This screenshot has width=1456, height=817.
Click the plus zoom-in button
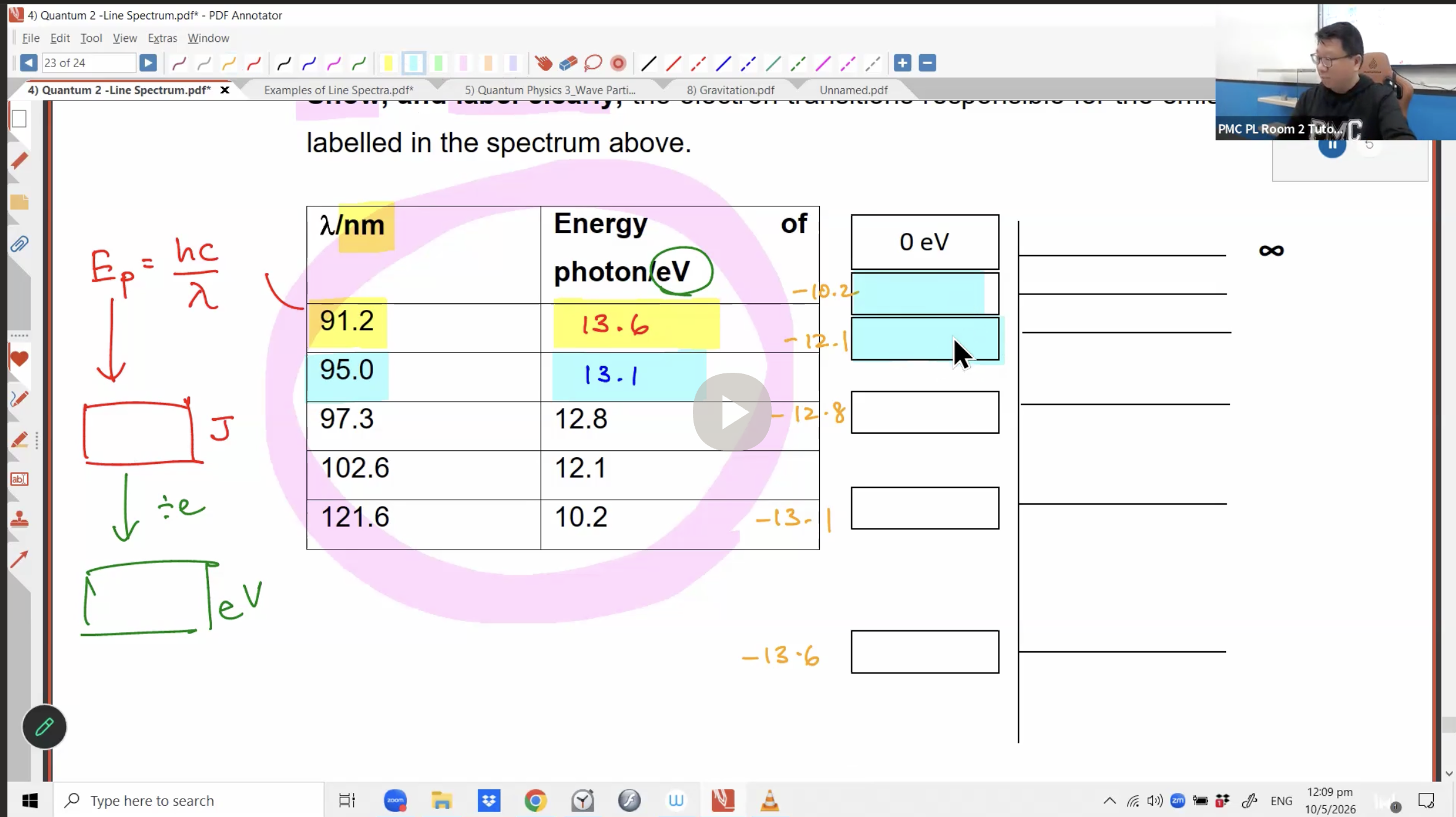902,63
